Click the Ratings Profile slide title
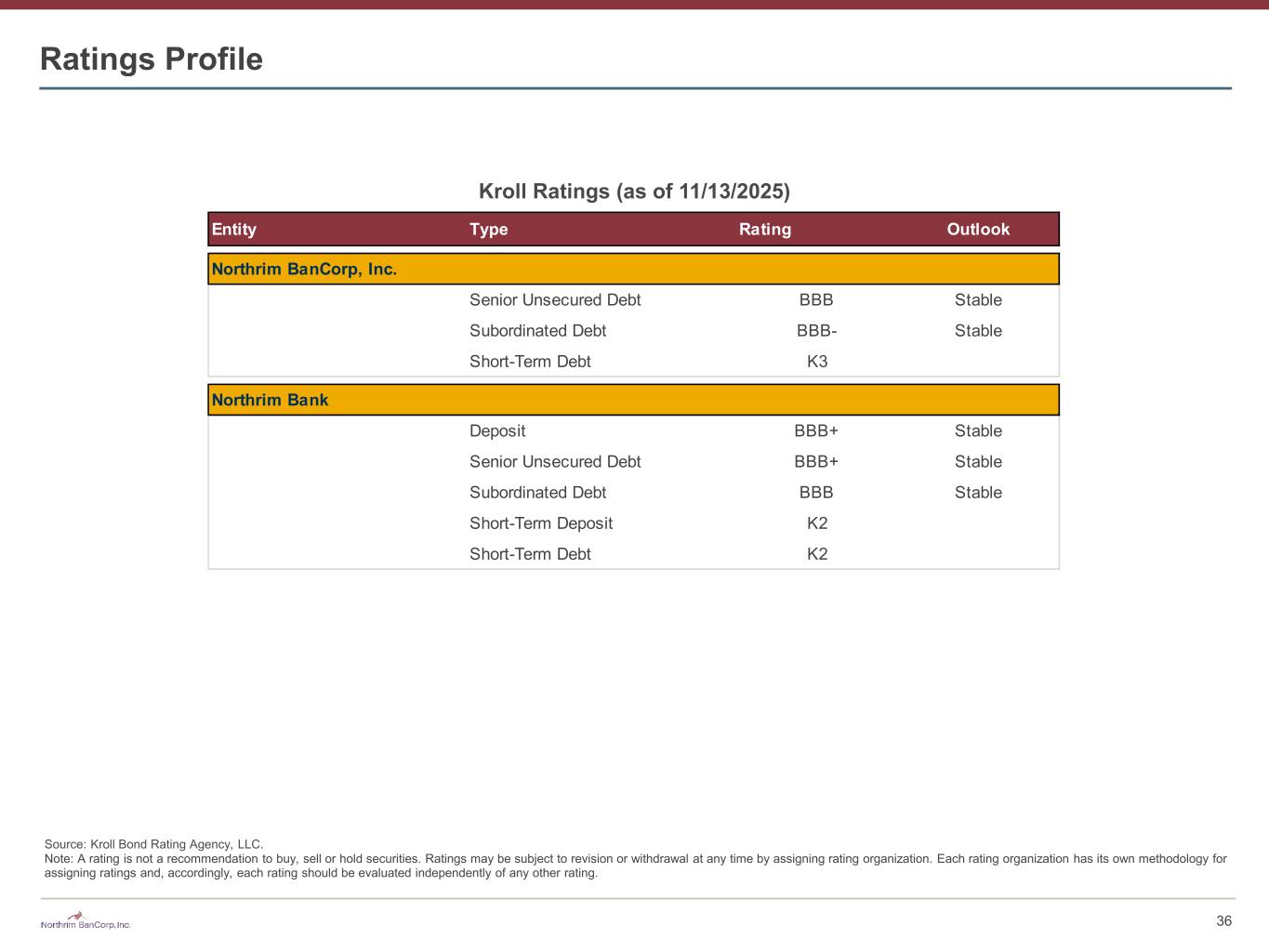Image resolution: width=1269 pixels, height=952 pixels. [x=152, y=59]
